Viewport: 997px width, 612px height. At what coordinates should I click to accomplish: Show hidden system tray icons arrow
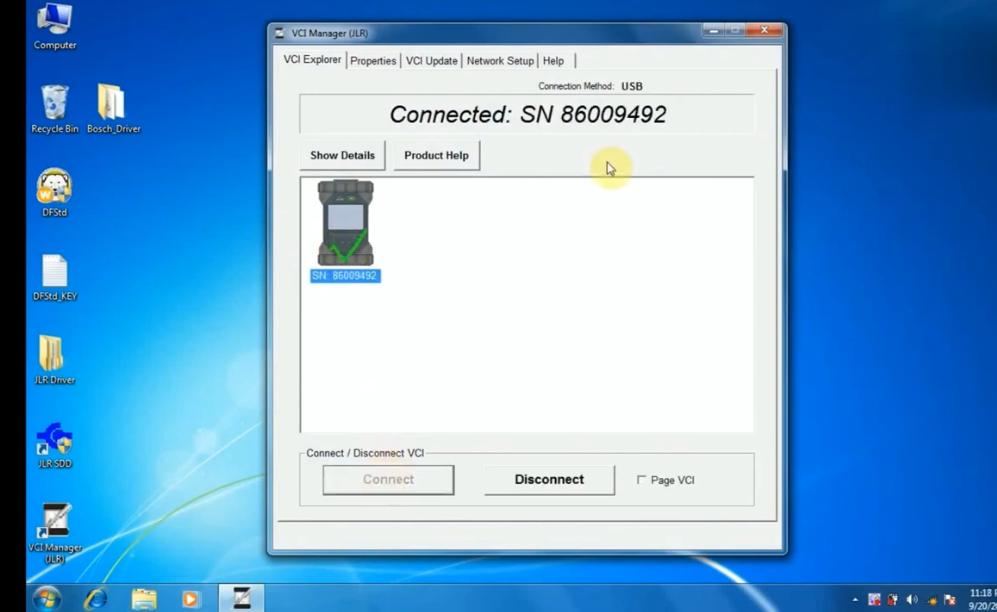coord(855,599)
